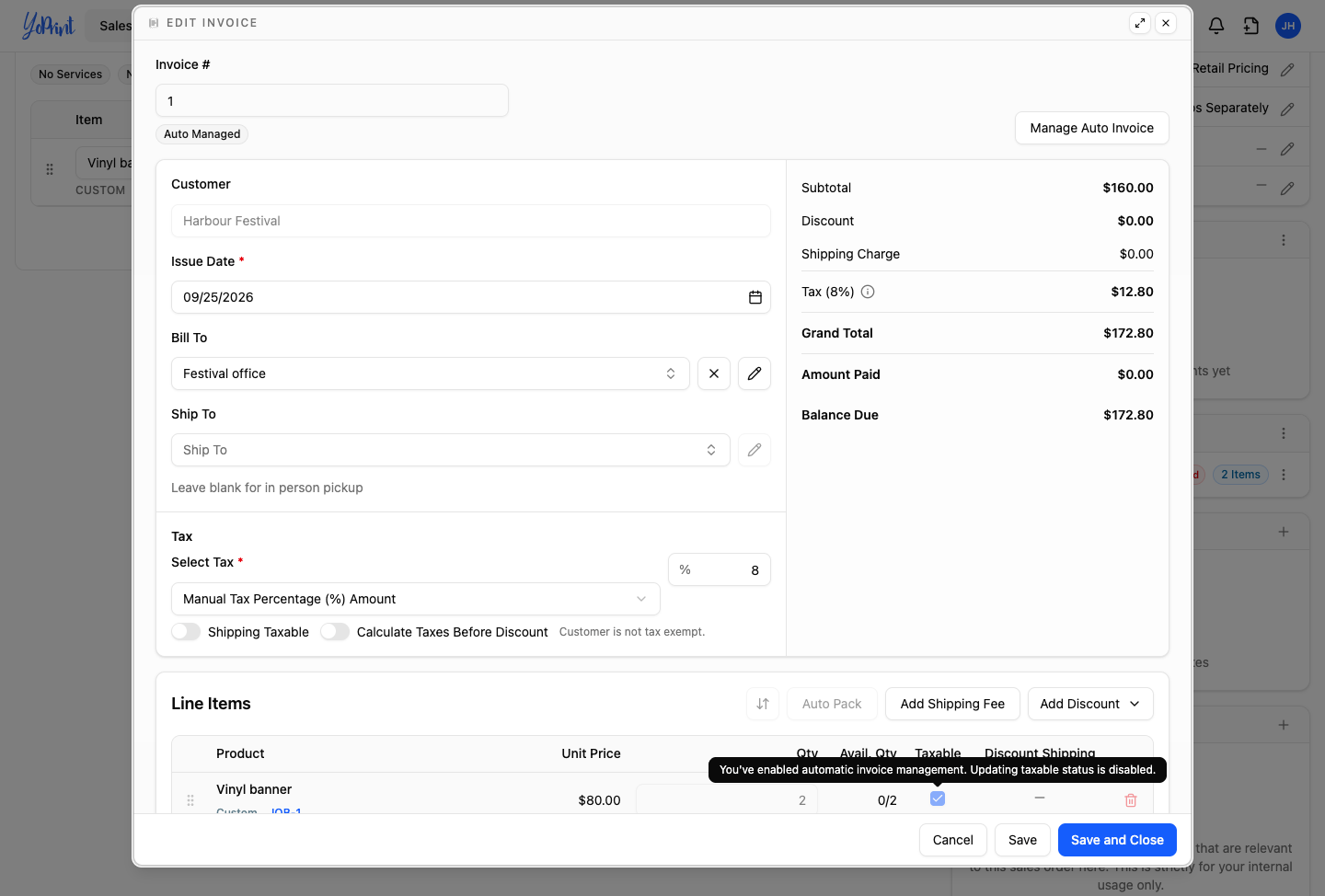Toggle Calculate Taxes Before Discount switch
Viewport: 1325px width, 896px height.
pos(335,632)
